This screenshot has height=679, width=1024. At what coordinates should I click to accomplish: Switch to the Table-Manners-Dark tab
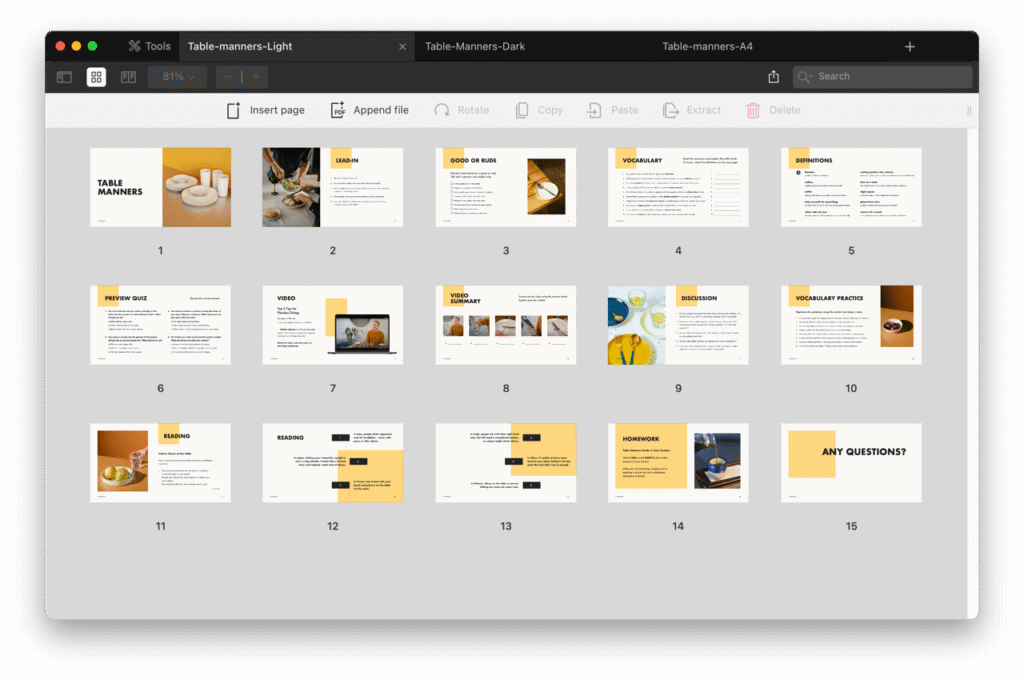(475, 46)
